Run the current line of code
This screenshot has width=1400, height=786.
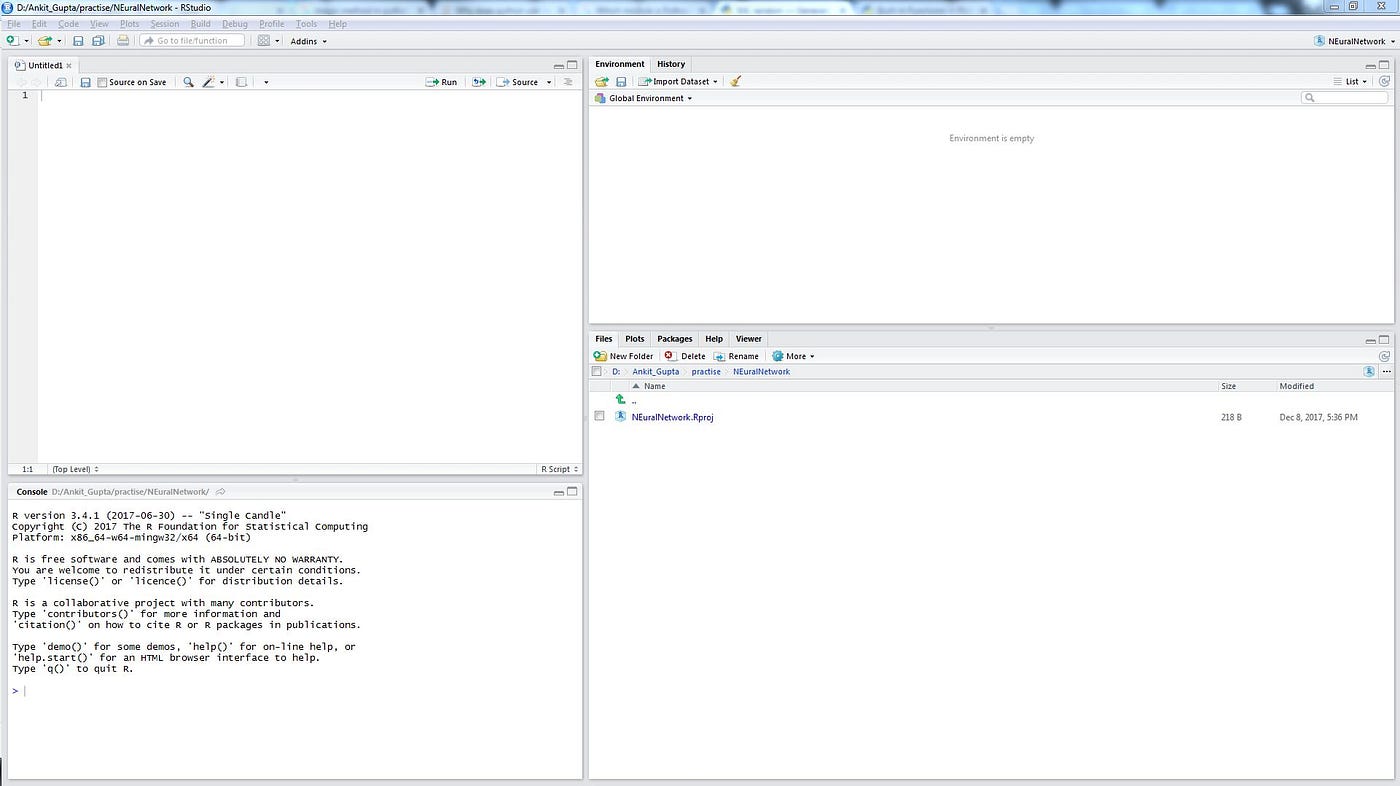[443, 81]
